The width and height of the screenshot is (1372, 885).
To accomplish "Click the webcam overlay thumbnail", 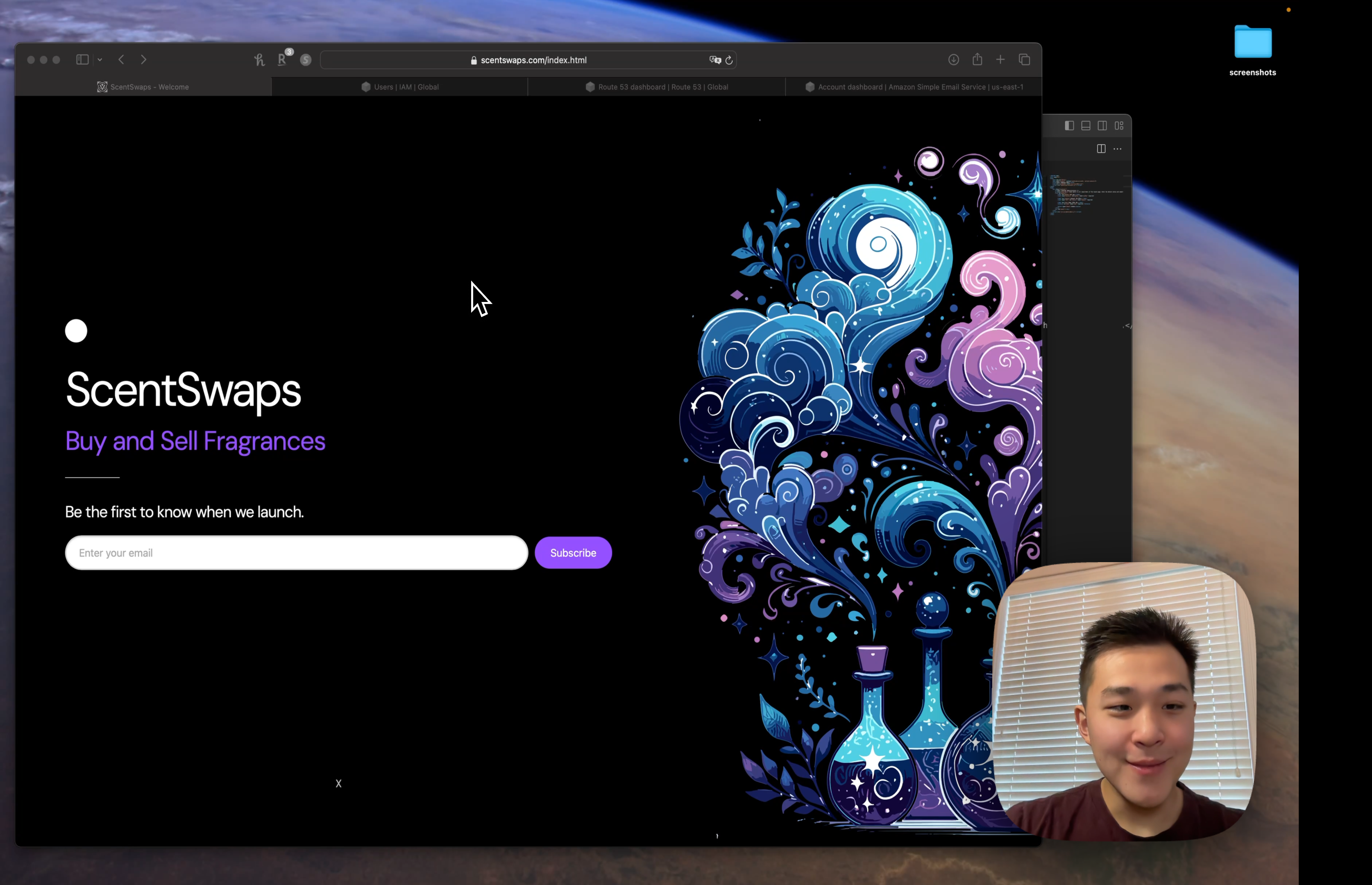I will point(1125,702).
